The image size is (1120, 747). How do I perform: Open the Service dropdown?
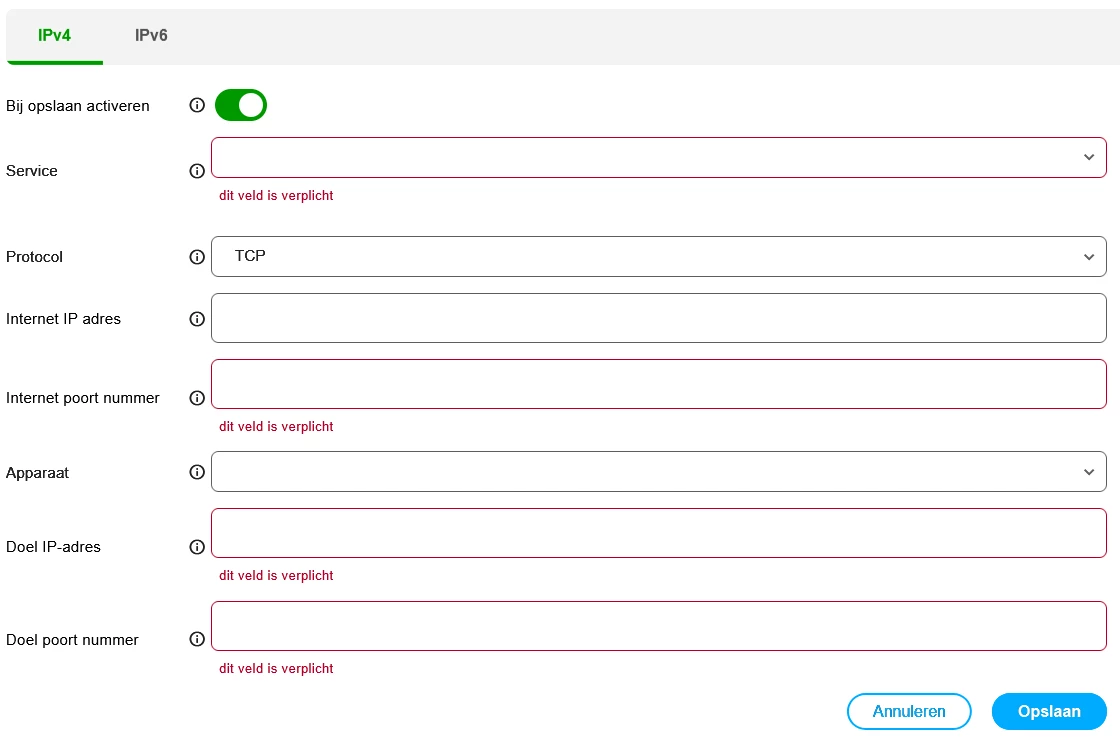pos(658,158)
